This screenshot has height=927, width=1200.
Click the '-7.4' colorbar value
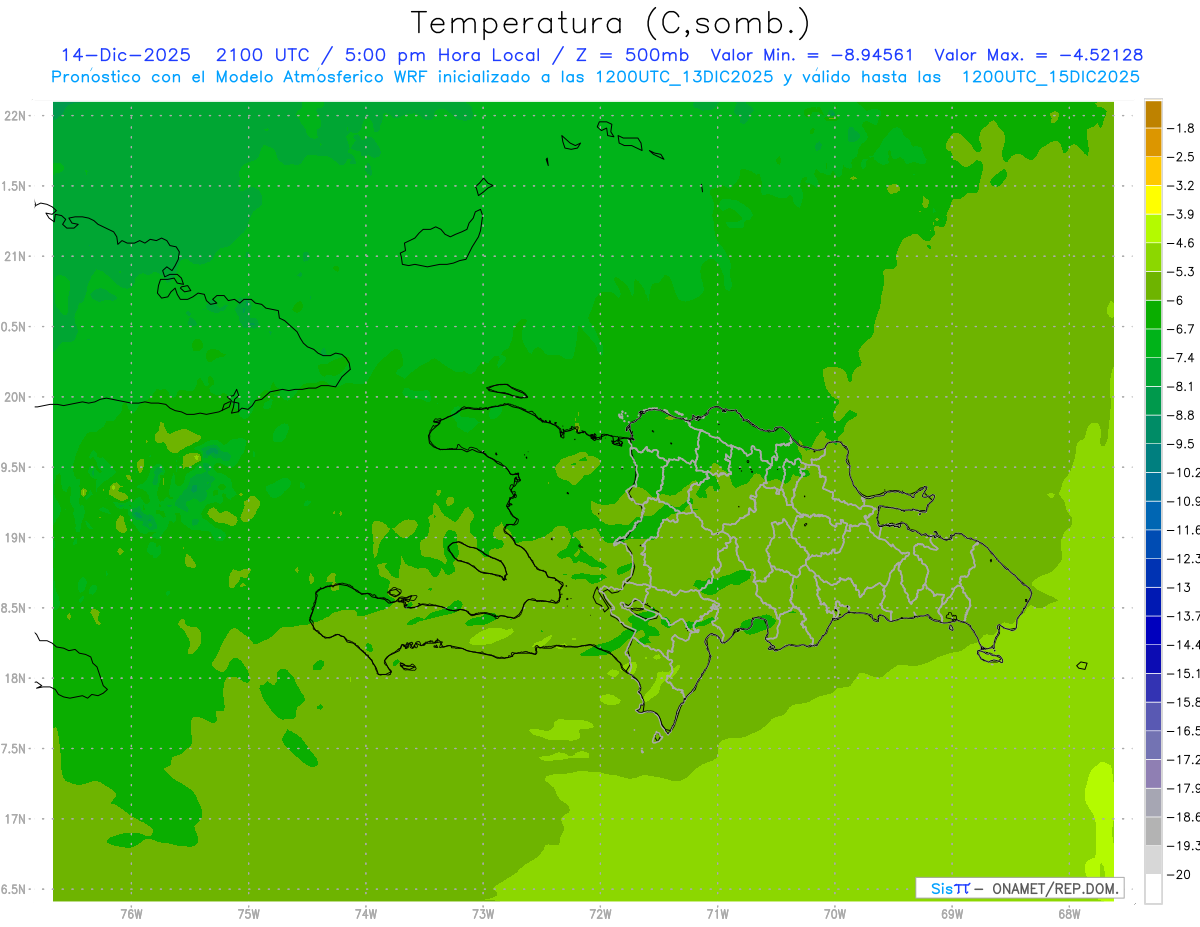(x=1181, y=358)
